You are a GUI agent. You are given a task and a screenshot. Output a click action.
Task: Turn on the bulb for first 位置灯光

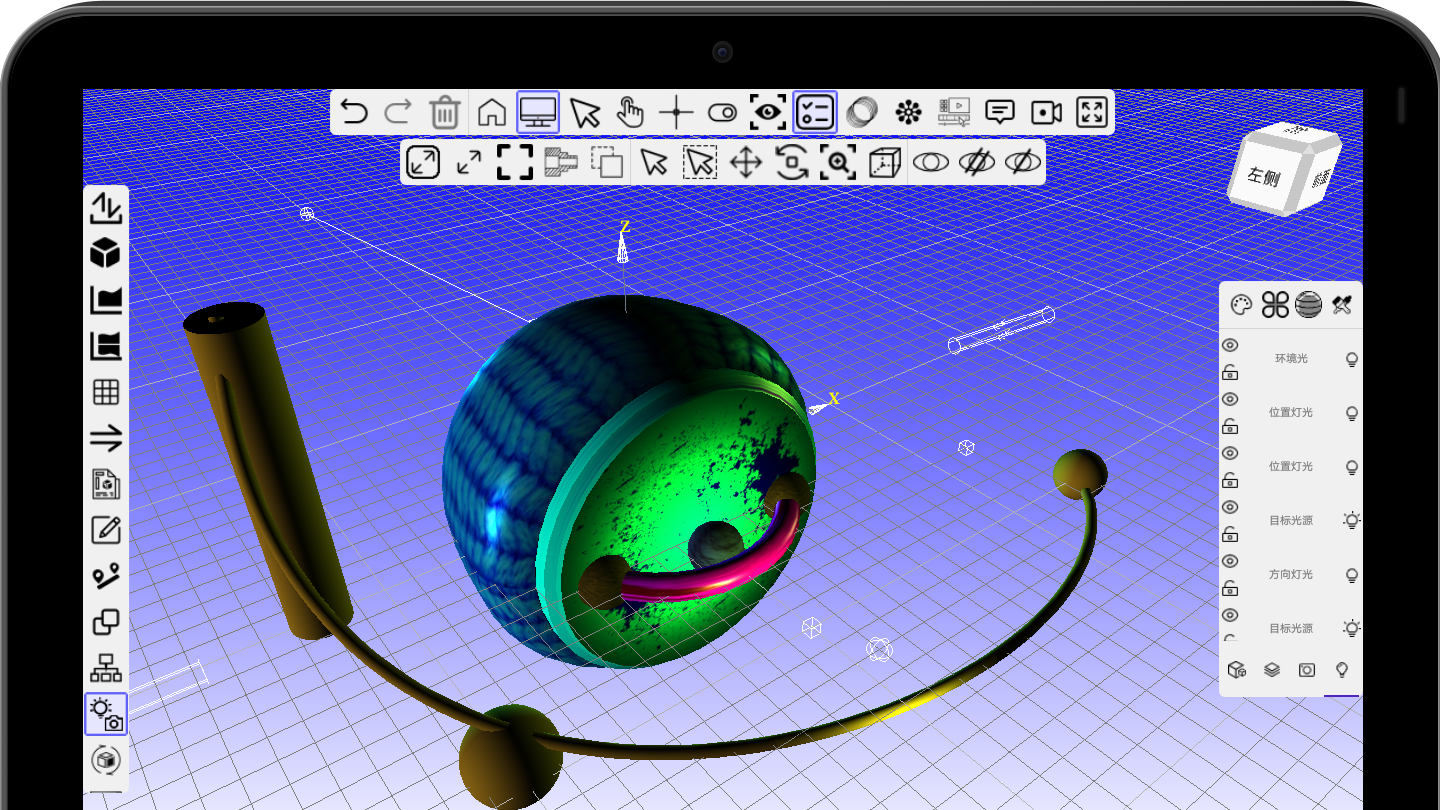[1352, 413]
